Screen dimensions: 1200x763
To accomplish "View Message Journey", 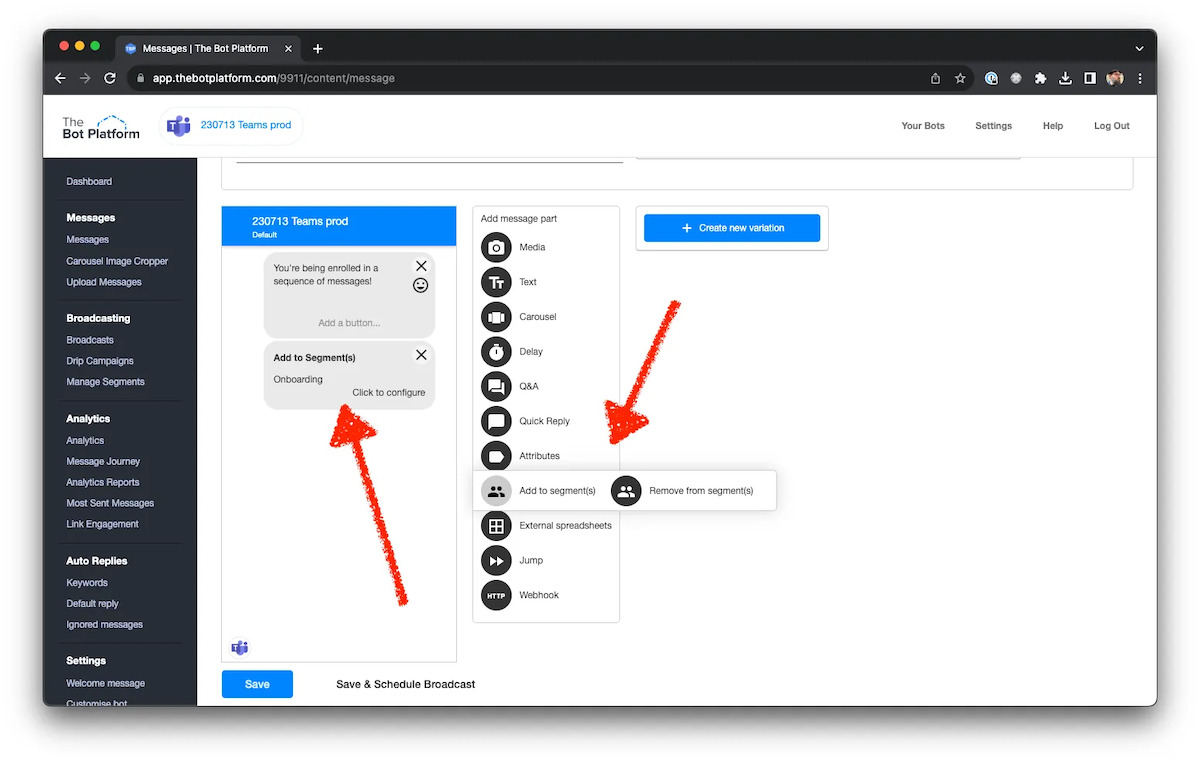I will pos(103,461).
